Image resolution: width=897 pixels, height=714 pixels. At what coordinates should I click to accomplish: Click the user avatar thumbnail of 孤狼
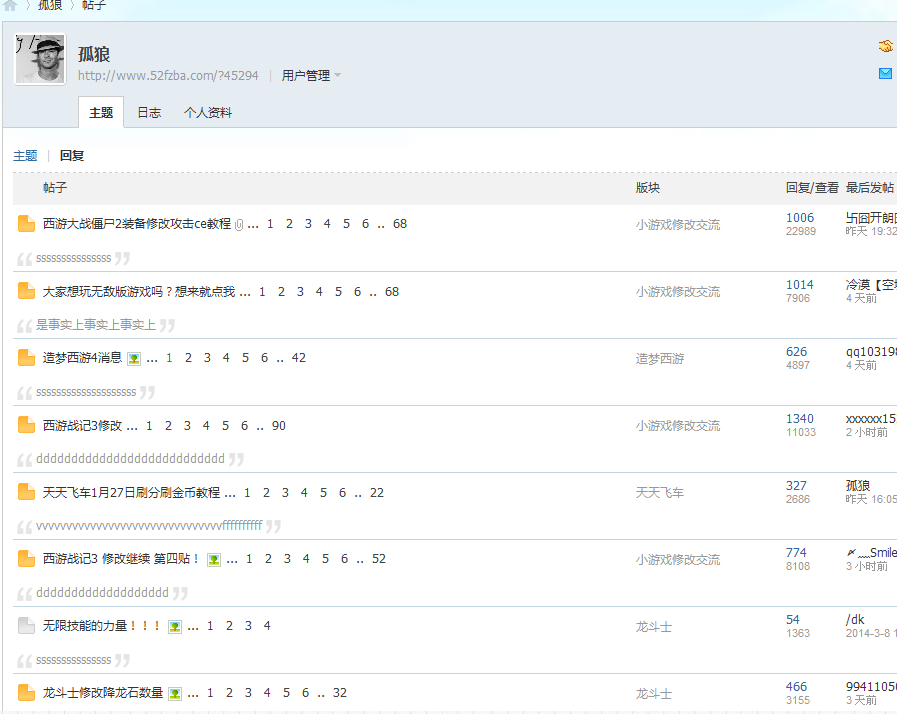tap(40, 59)
